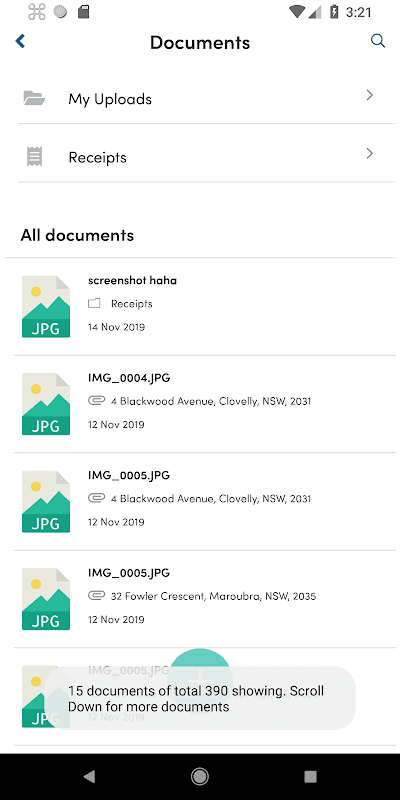Tap the address 32 Fowler Crescent, Maroubra
Viewport: 400px width, 800px height.
click(213, 596)
